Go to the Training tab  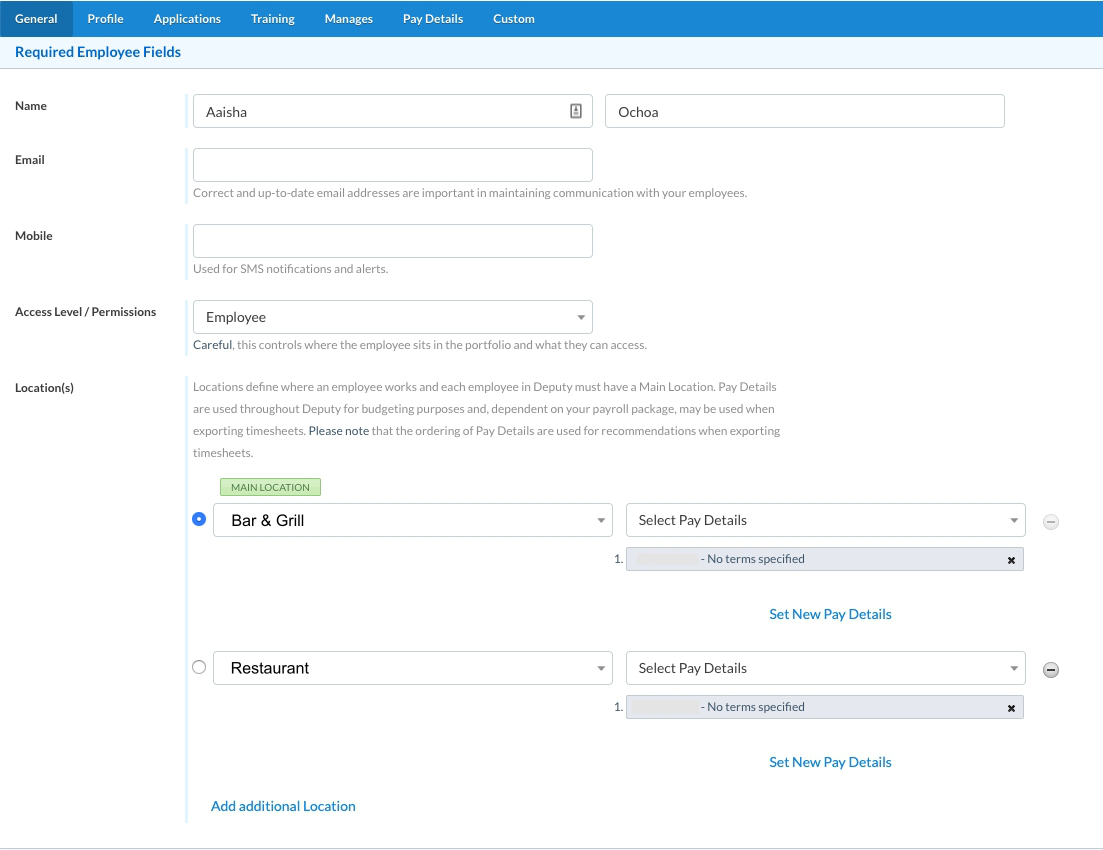272,19
